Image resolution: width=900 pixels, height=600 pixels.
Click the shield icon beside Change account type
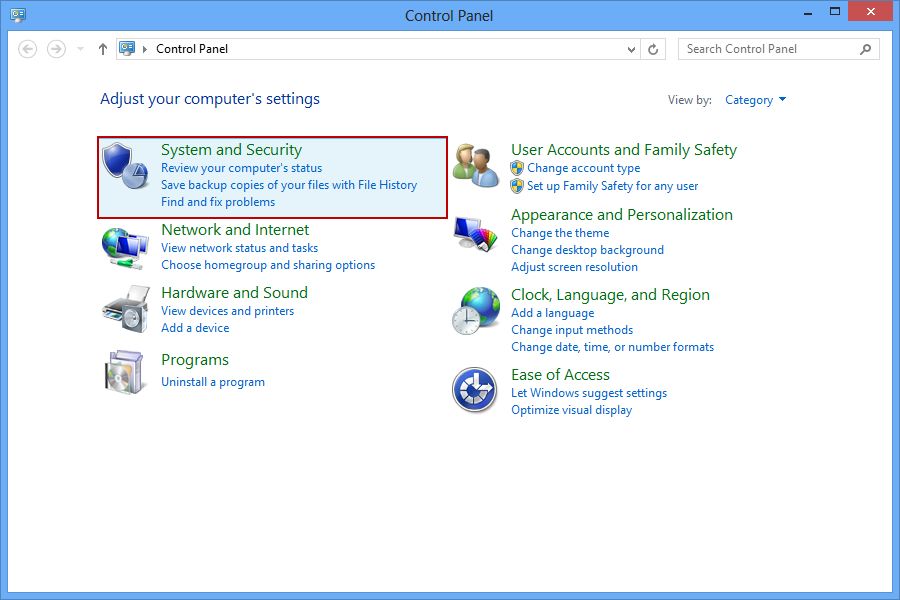(517, 168)
